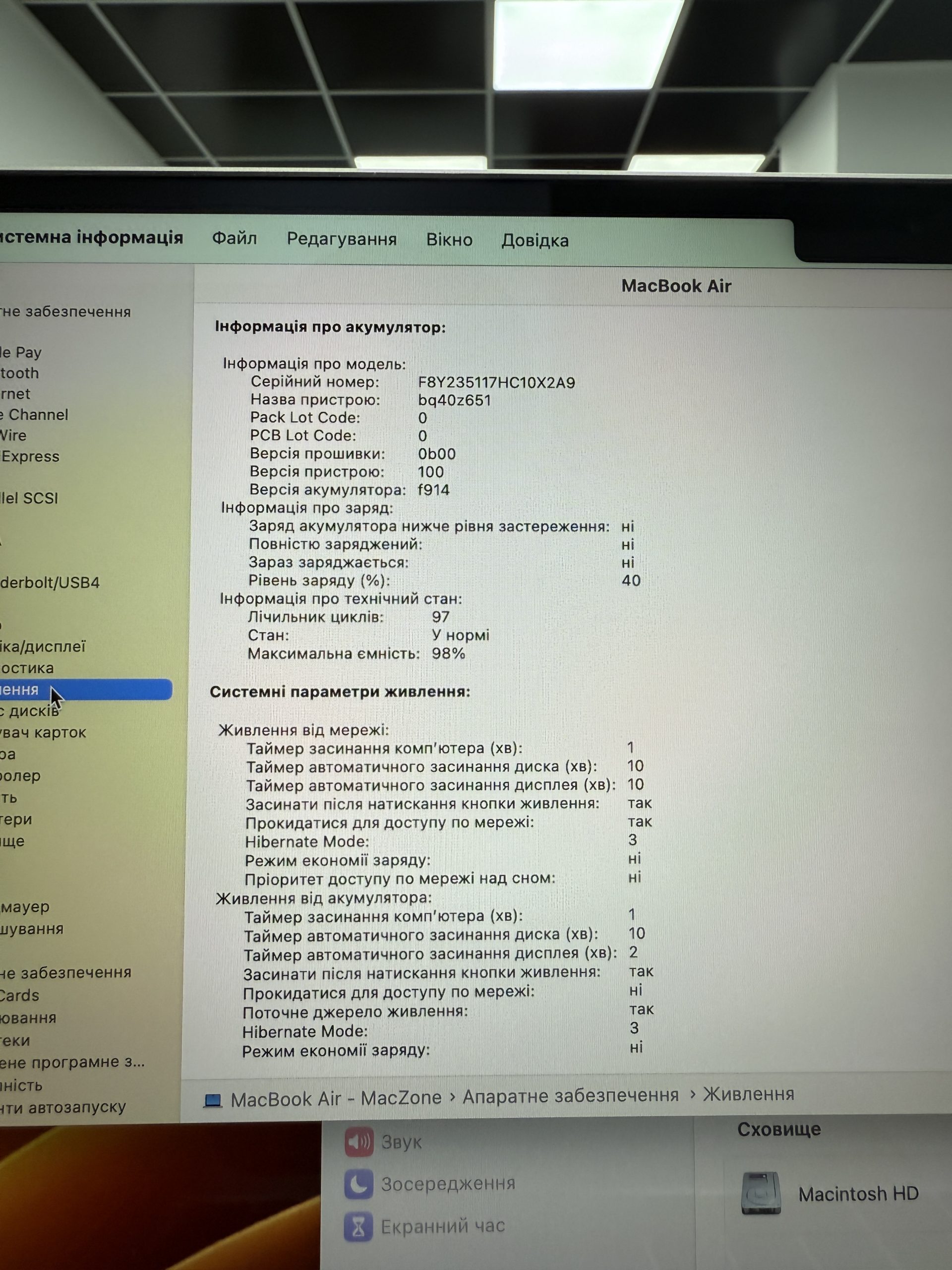Select Smart Cards row in sidebar
Screen dimensions: 952x1270
tap(19, 996)
